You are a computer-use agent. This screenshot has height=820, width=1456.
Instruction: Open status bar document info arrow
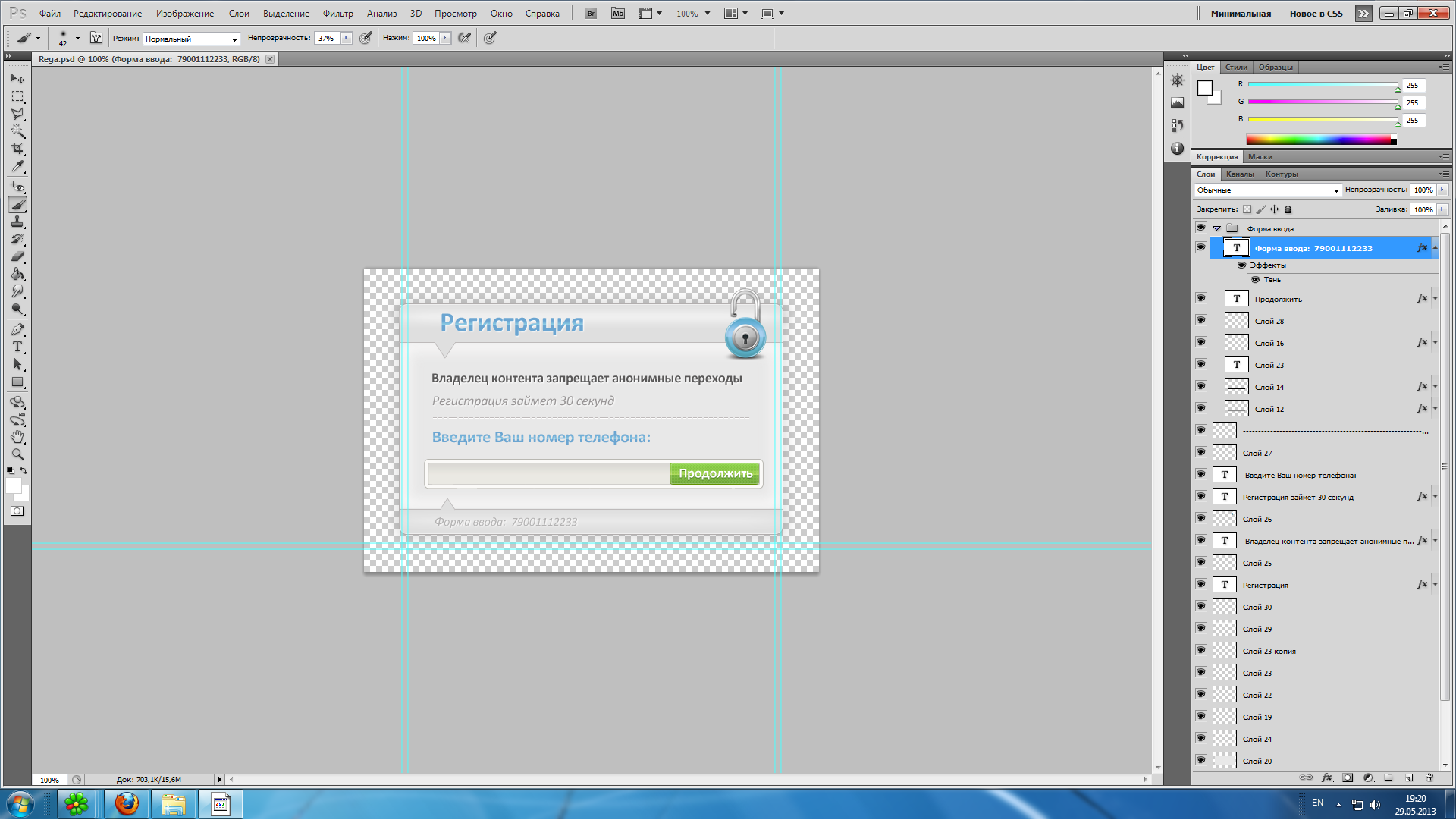(219, 779)
